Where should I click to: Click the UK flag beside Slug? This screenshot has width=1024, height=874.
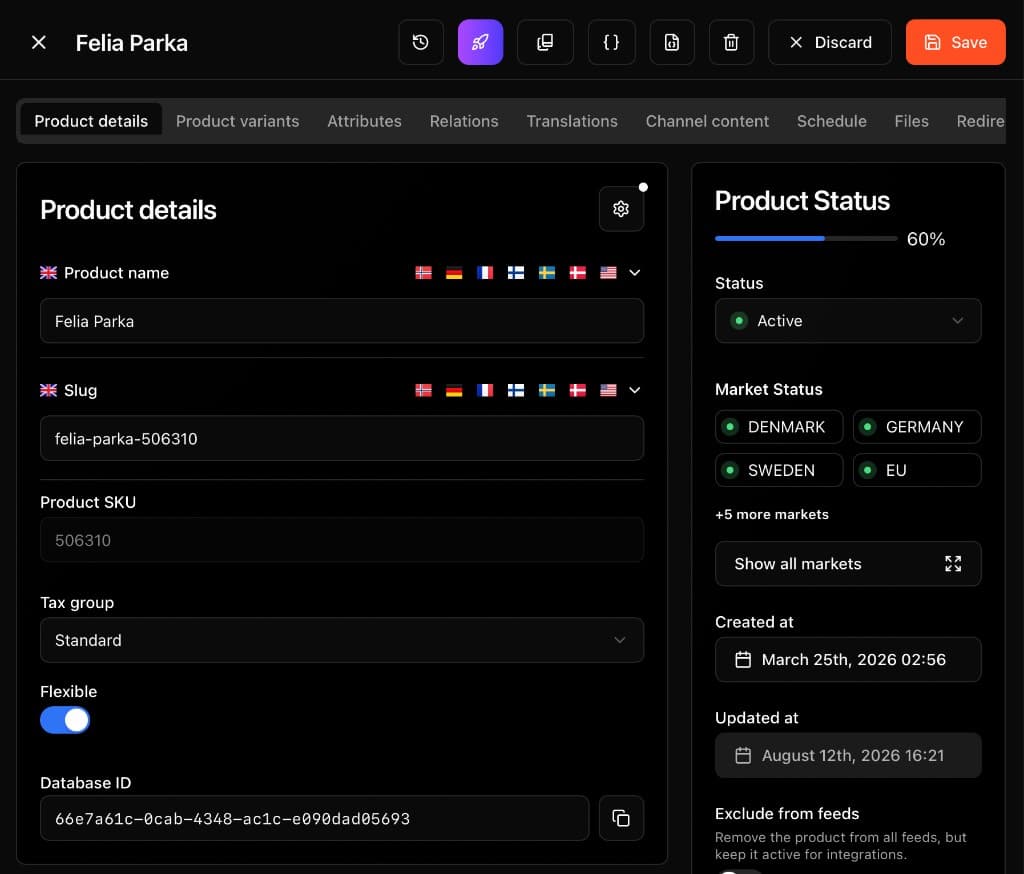[48, 390]
